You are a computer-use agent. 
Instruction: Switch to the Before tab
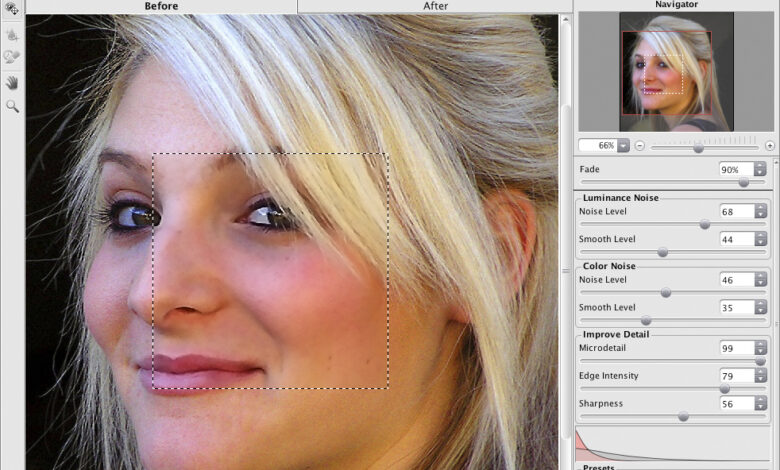161,6
